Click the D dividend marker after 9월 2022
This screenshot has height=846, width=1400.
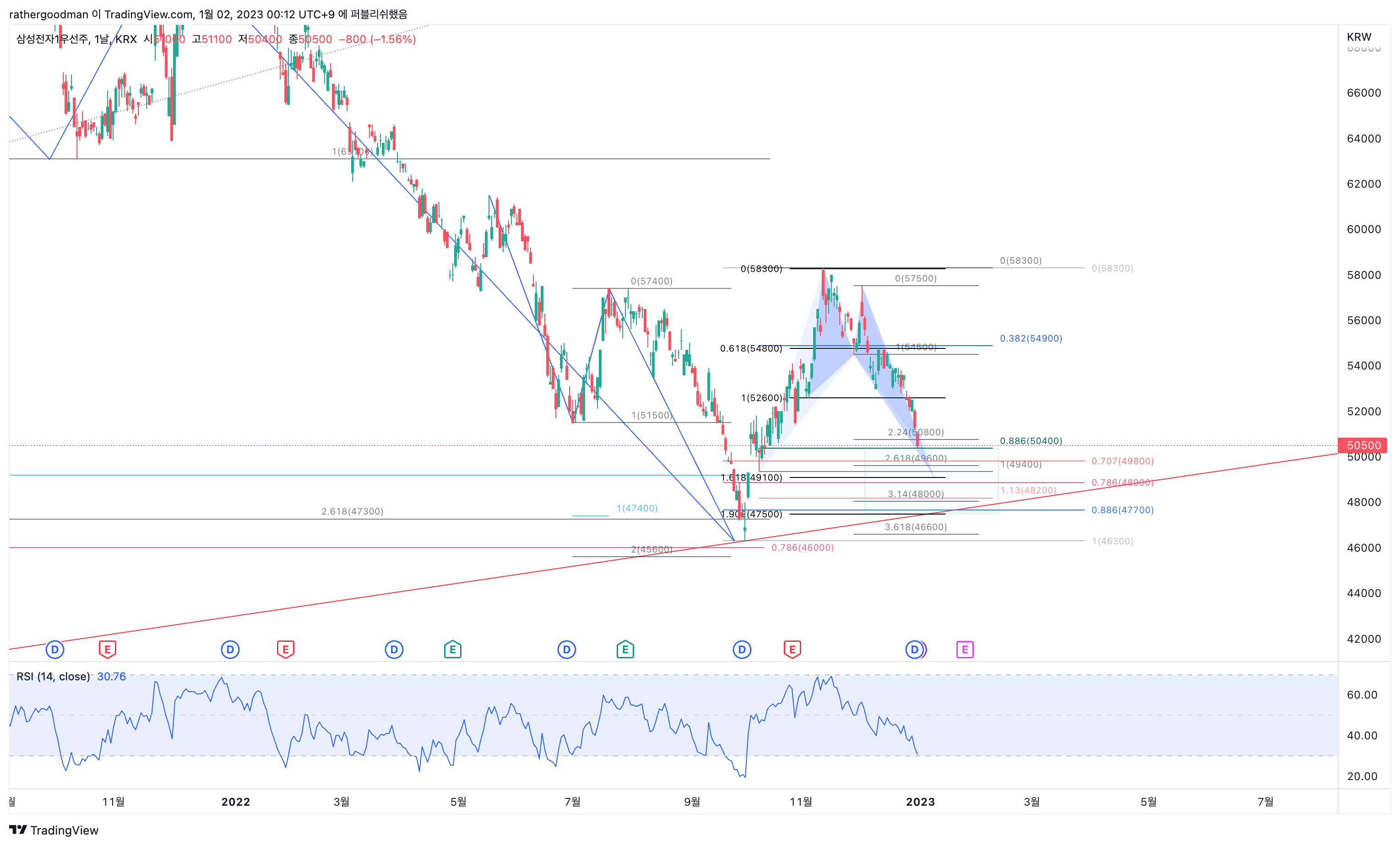(x=742, y=650)
